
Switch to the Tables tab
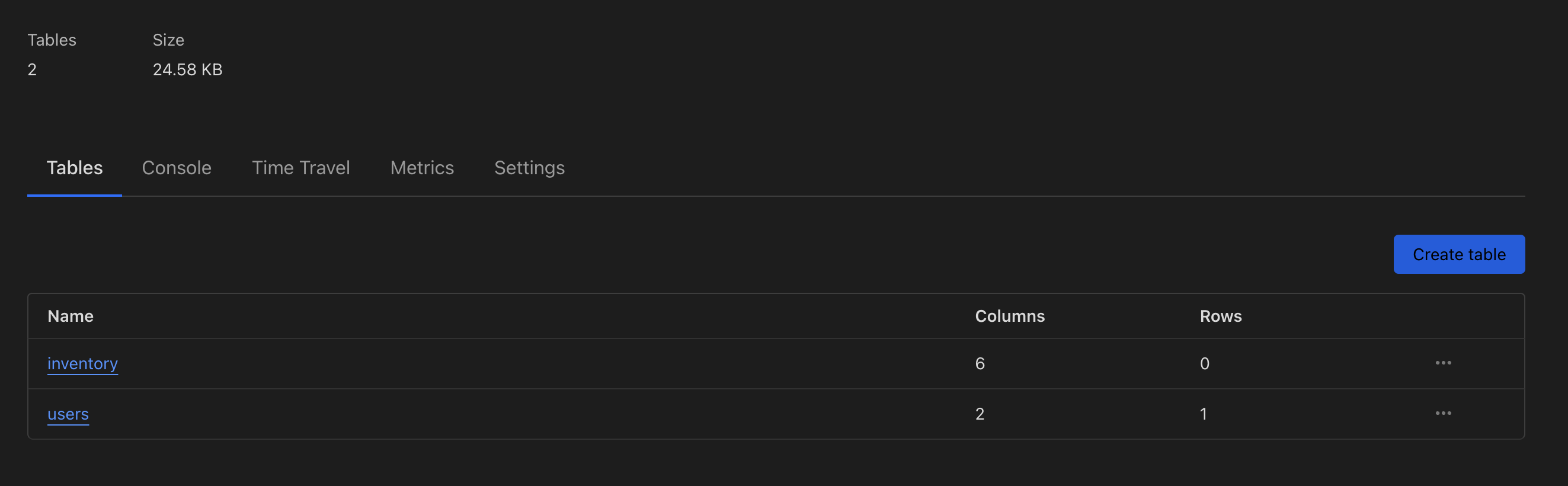[x=74, y=168]
